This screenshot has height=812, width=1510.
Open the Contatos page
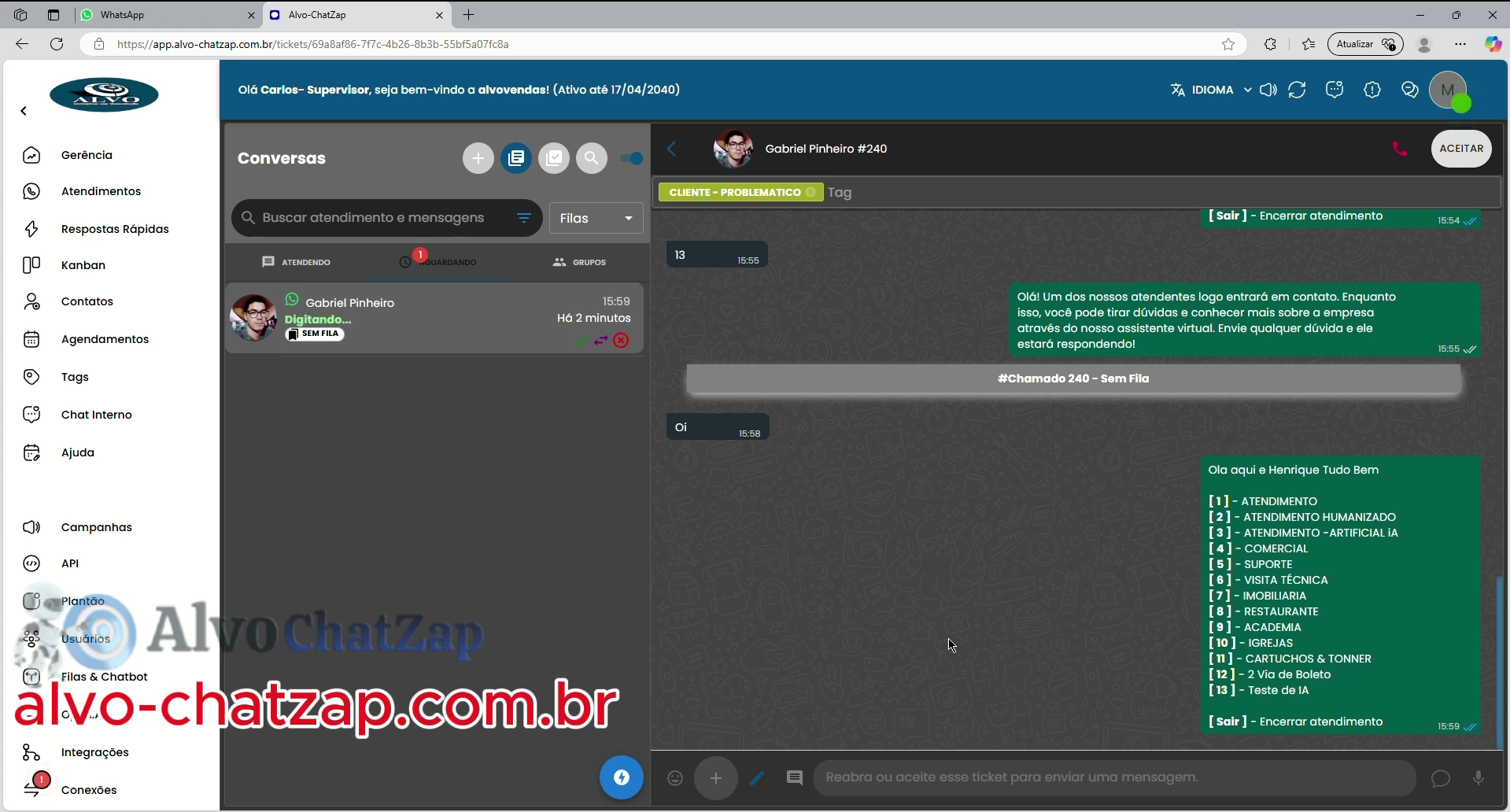pyautogui.click(x=87, y=301)
